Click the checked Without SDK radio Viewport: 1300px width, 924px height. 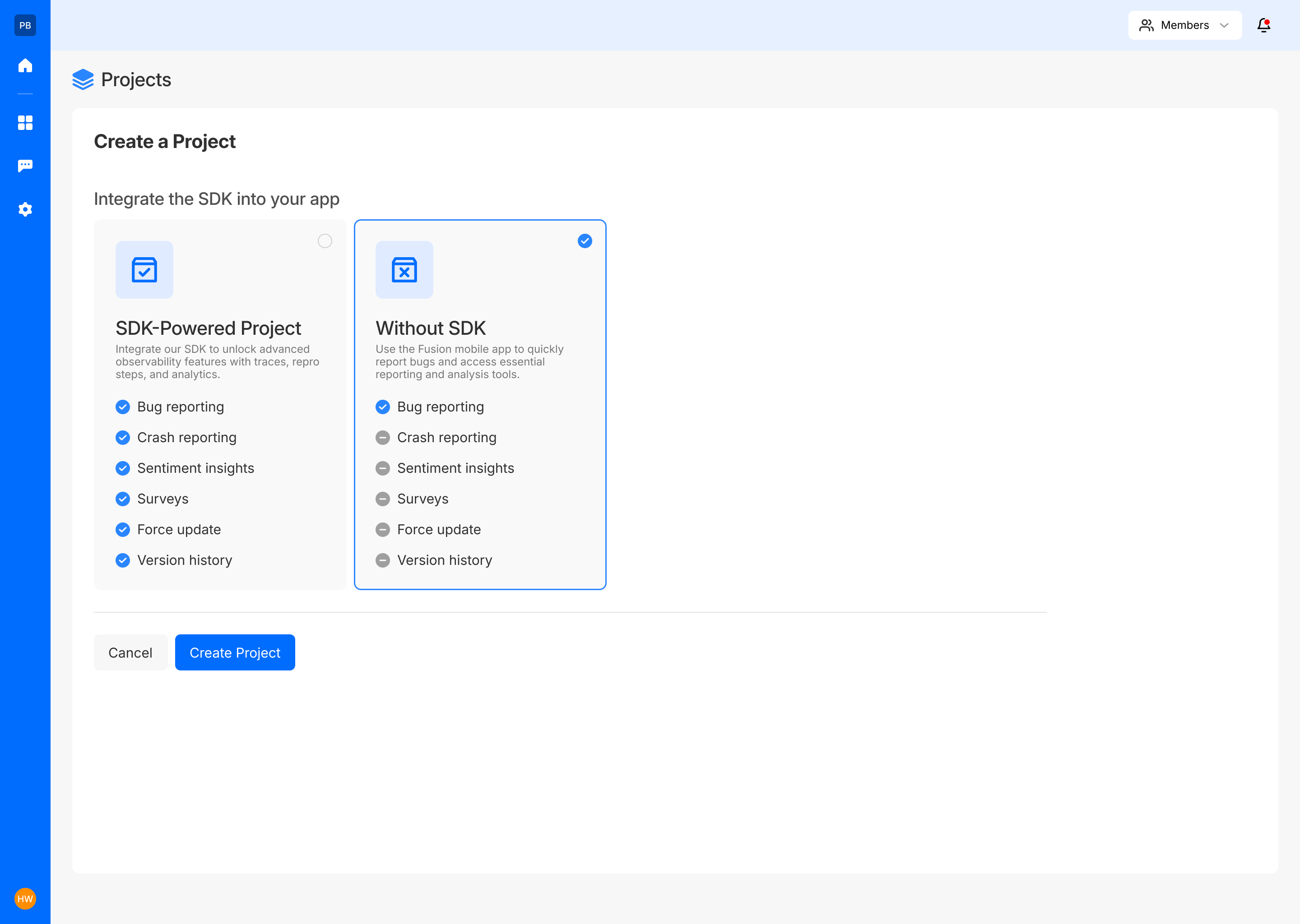pos(585,241)
